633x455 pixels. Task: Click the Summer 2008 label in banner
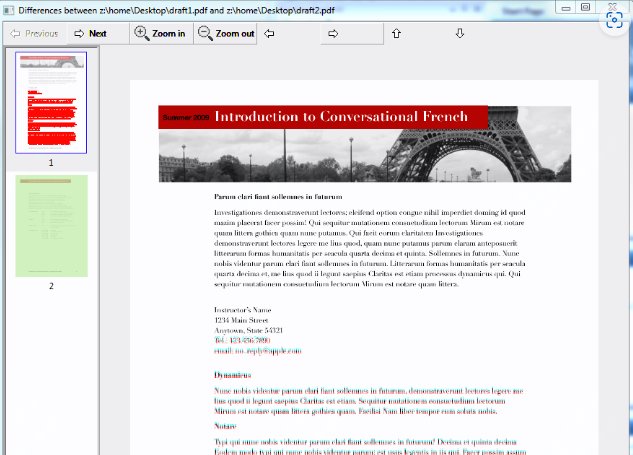click(185, 118)
